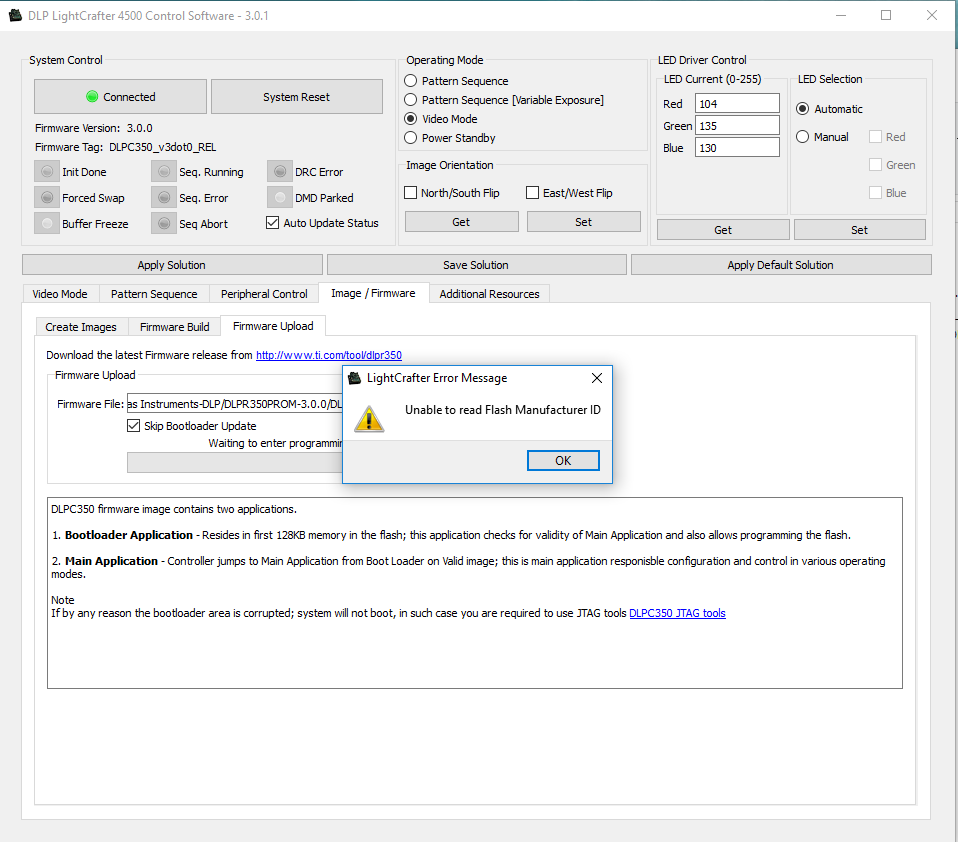Select the Image / Firmware tab

[x=373, y=293]
